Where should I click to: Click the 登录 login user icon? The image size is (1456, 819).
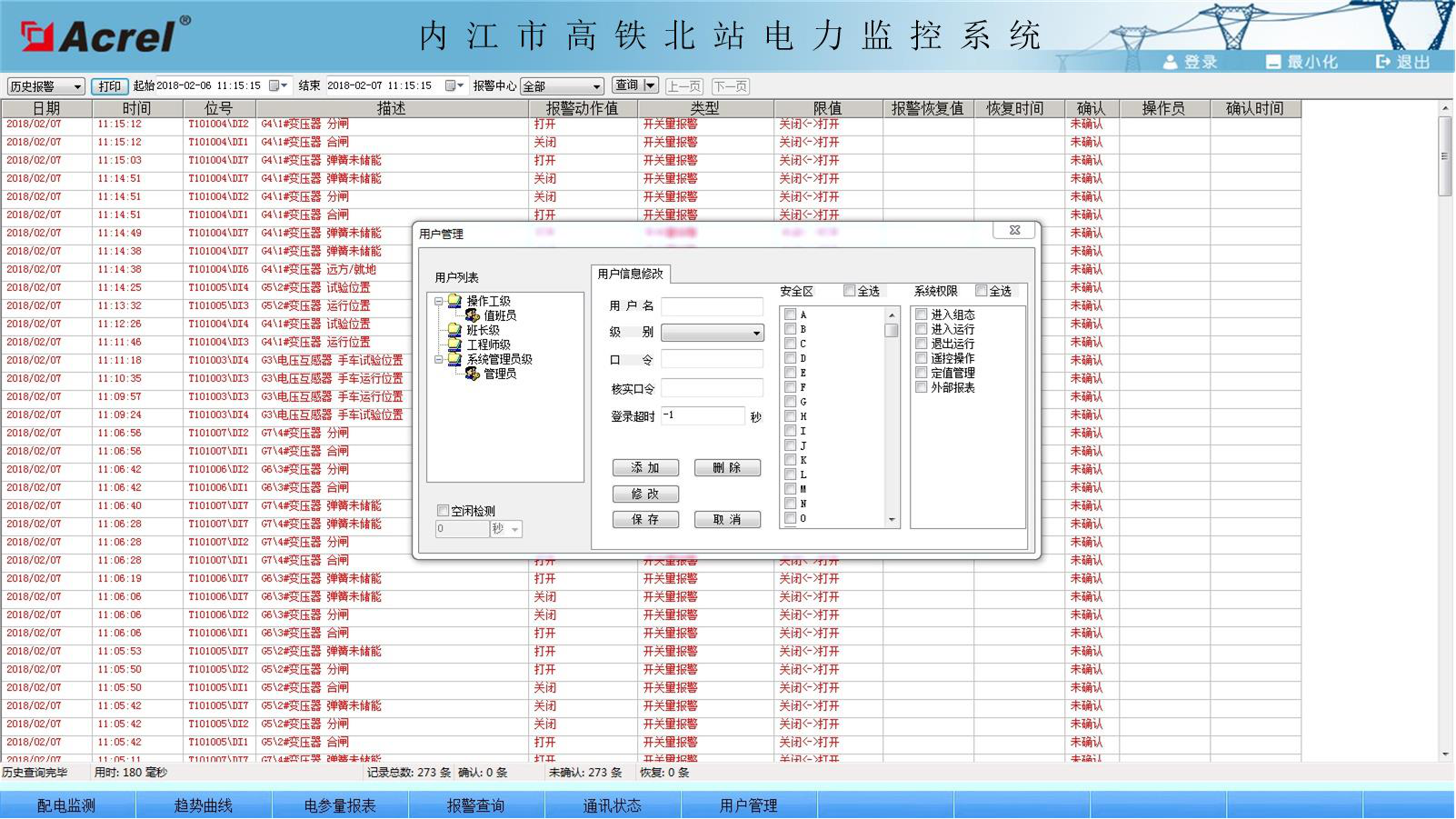click(1171, 62)
